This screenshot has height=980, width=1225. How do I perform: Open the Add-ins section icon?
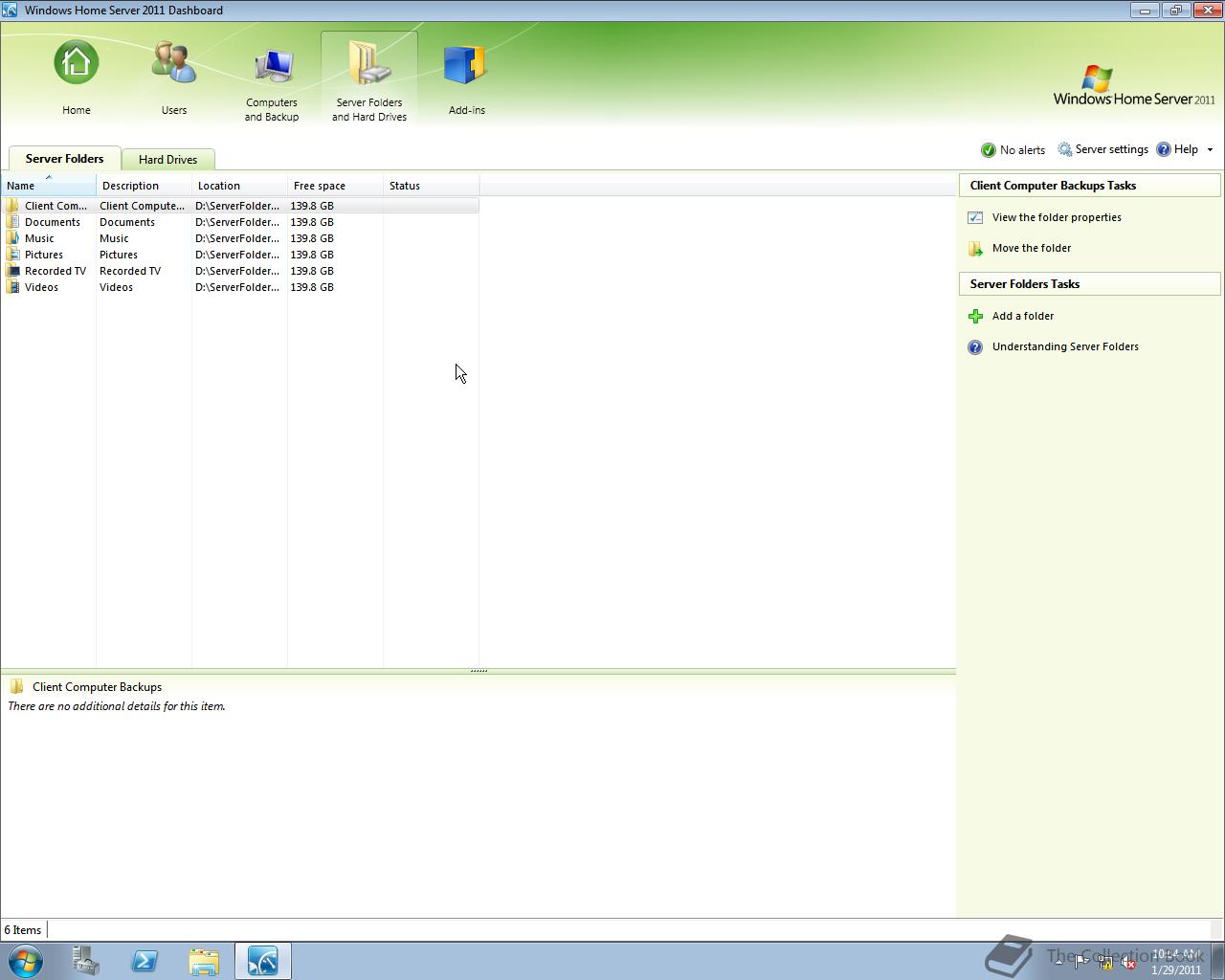466,63
